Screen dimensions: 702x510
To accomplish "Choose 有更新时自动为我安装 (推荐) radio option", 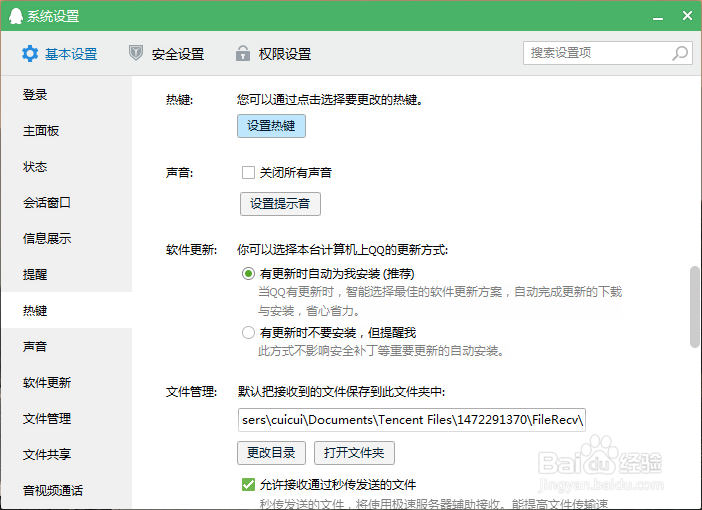I will coord(248,274).
